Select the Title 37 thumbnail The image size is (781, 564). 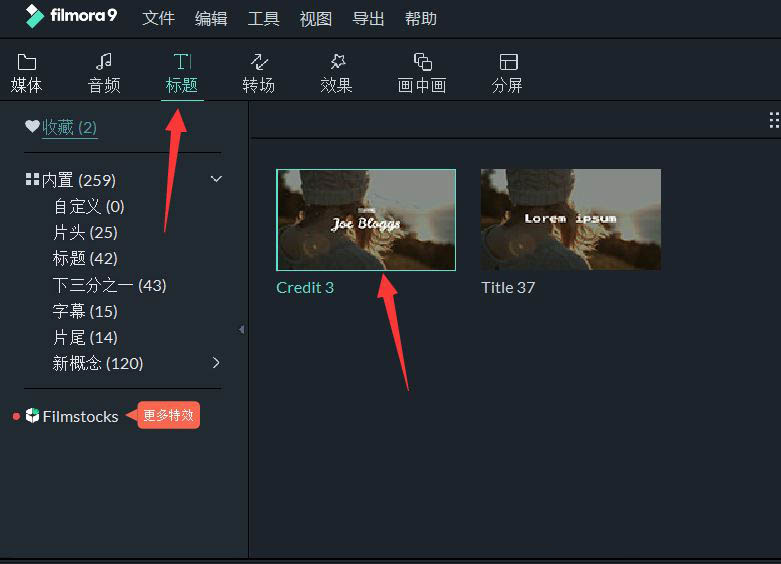[x=571, y=220]
